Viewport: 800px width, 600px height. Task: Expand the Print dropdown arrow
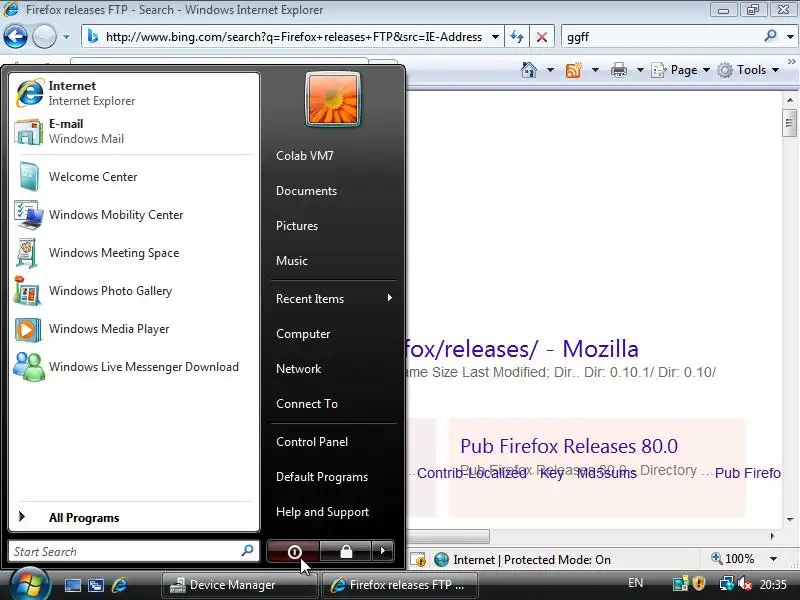pyautogui.click(x=640, y=69)
